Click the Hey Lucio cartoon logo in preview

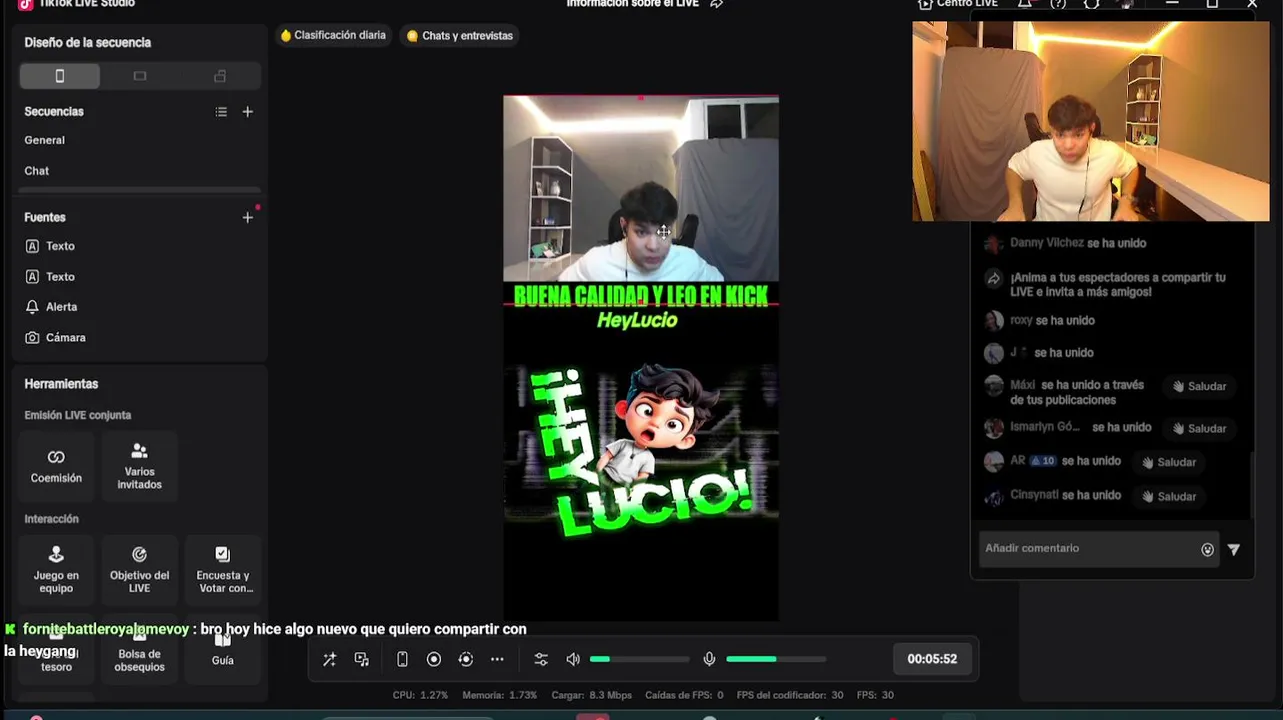pyautogui.click(x=641, y=450)
